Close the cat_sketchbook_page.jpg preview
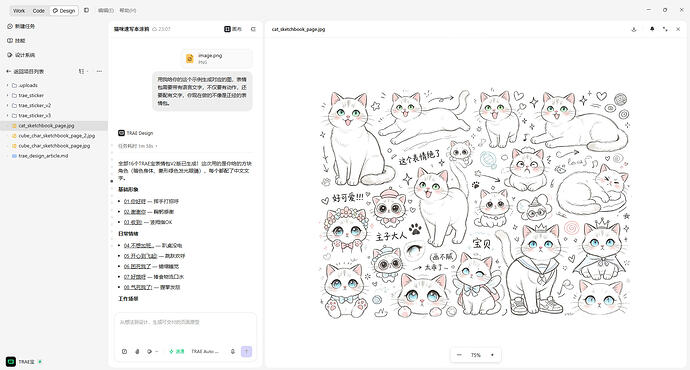The width and height of the screenshot is (690, 370). tap(678, 29)
